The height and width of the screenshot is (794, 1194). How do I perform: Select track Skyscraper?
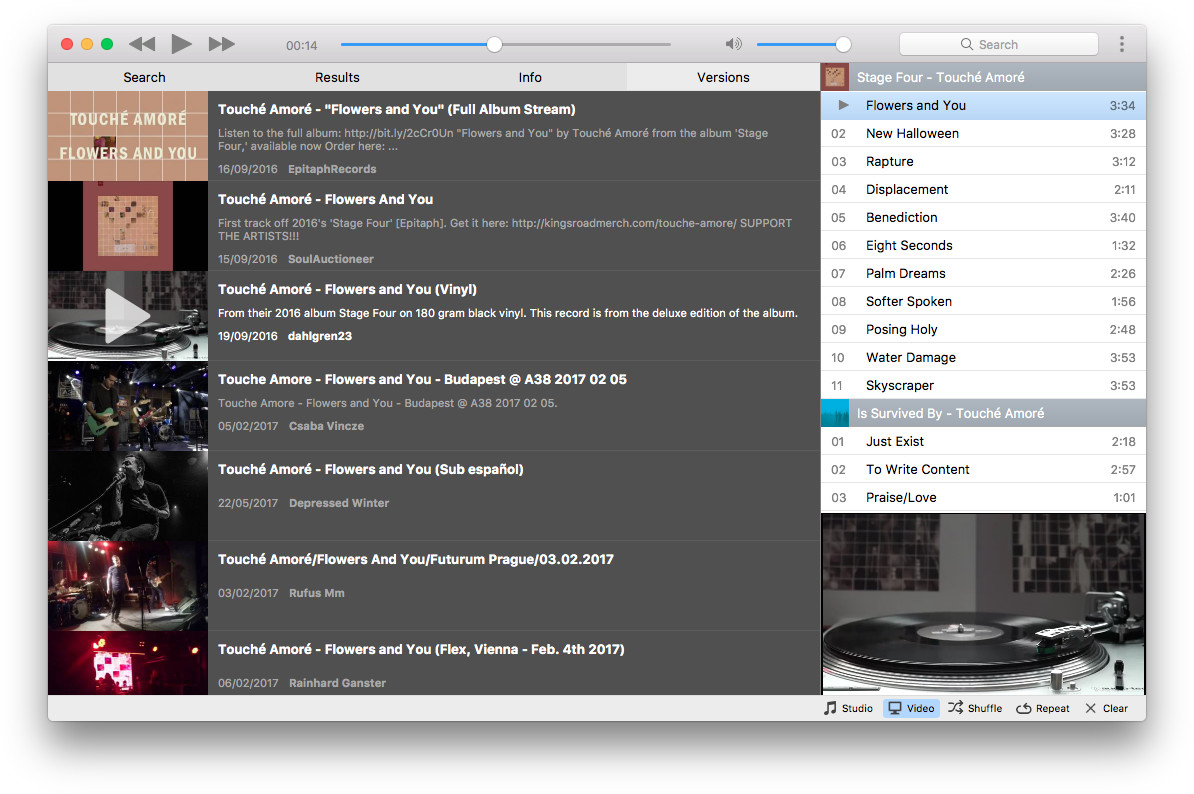tap(983, 385)
